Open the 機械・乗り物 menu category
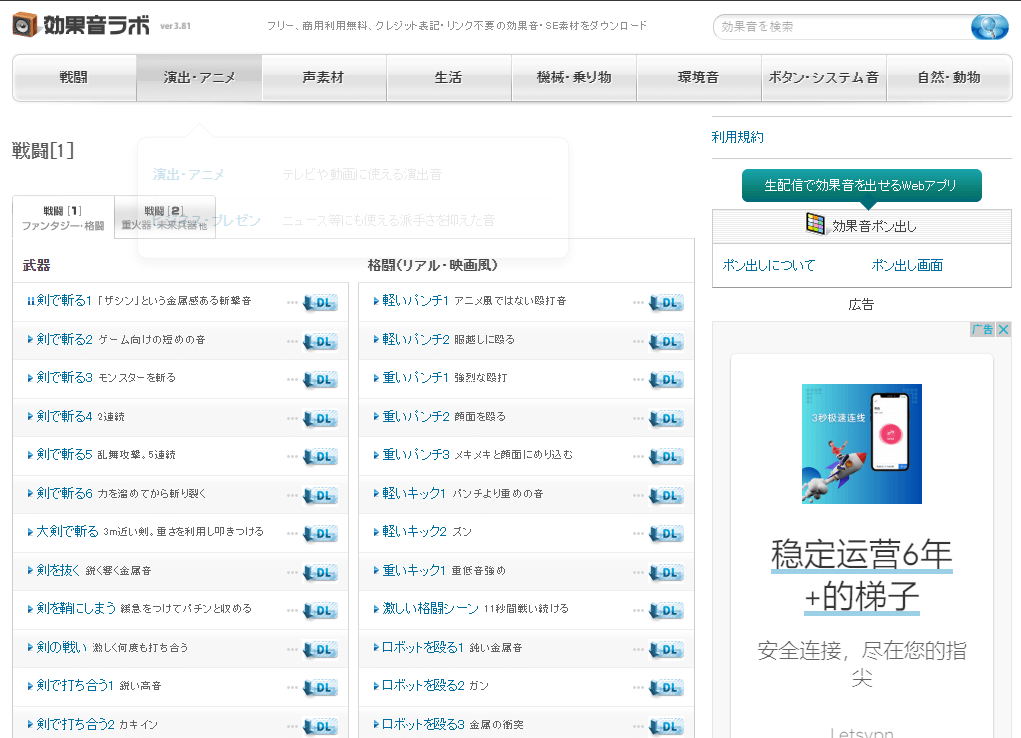Viewport: 1021px width, 738px height. tap(574, 78)
